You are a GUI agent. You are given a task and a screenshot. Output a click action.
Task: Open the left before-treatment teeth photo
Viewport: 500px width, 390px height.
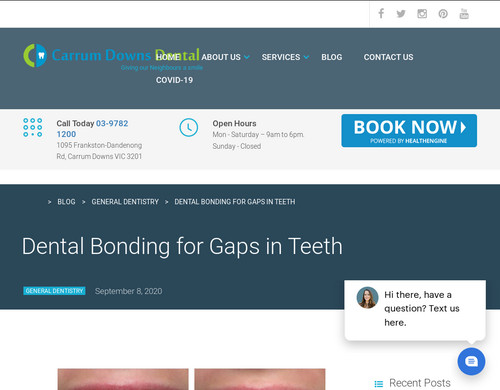[123, 379]
